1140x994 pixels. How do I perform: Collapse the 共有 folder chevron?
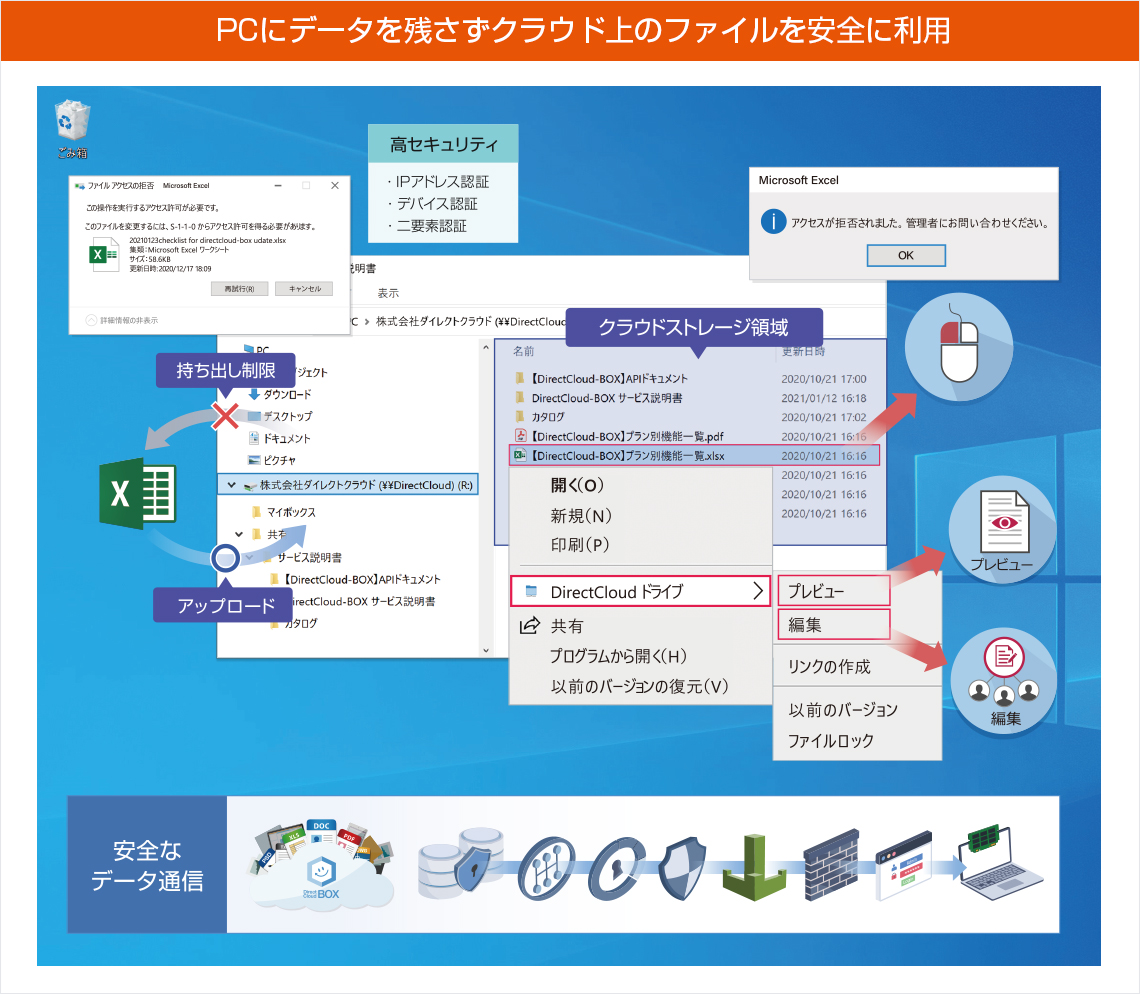pyautogui.click(x=238, y=534)
